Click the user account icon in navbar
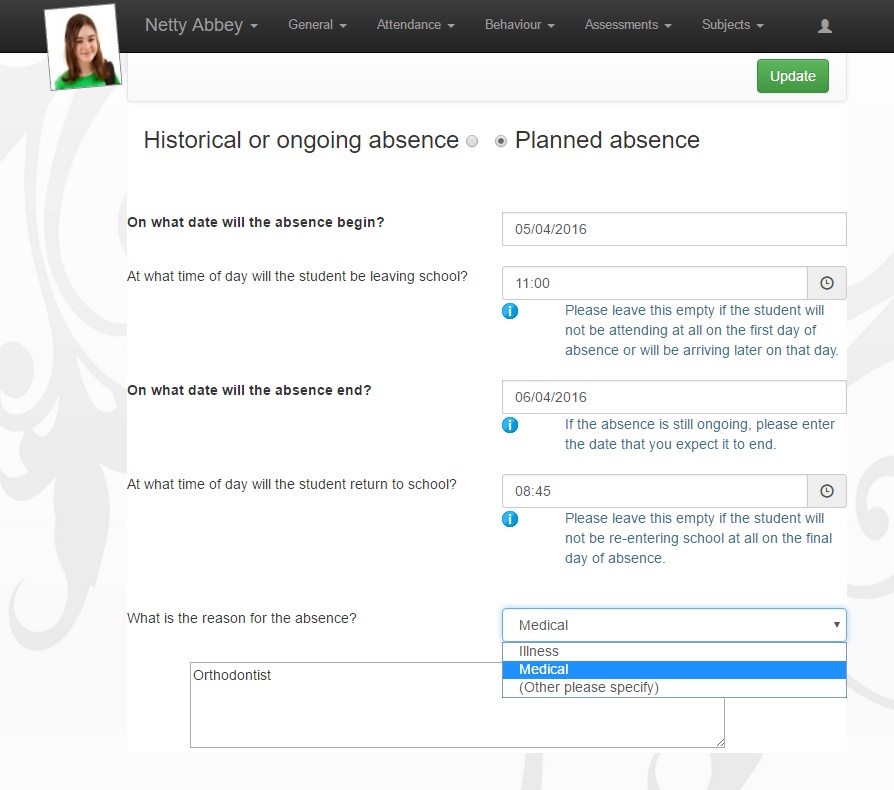 point(824,26)
